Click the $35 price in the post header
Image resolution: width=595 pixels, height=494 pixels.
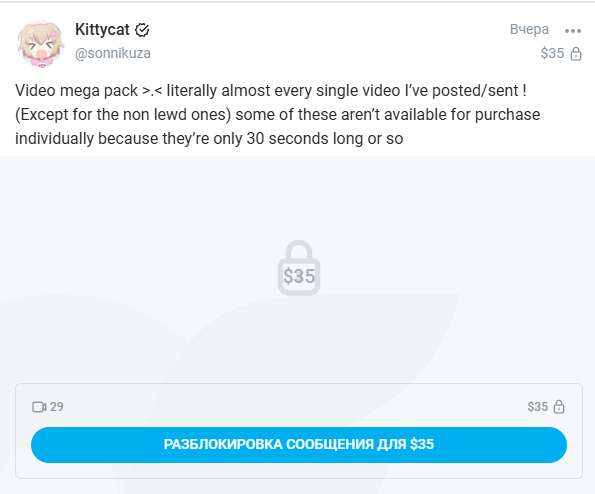pyautogui.click(x=552, y=53)
